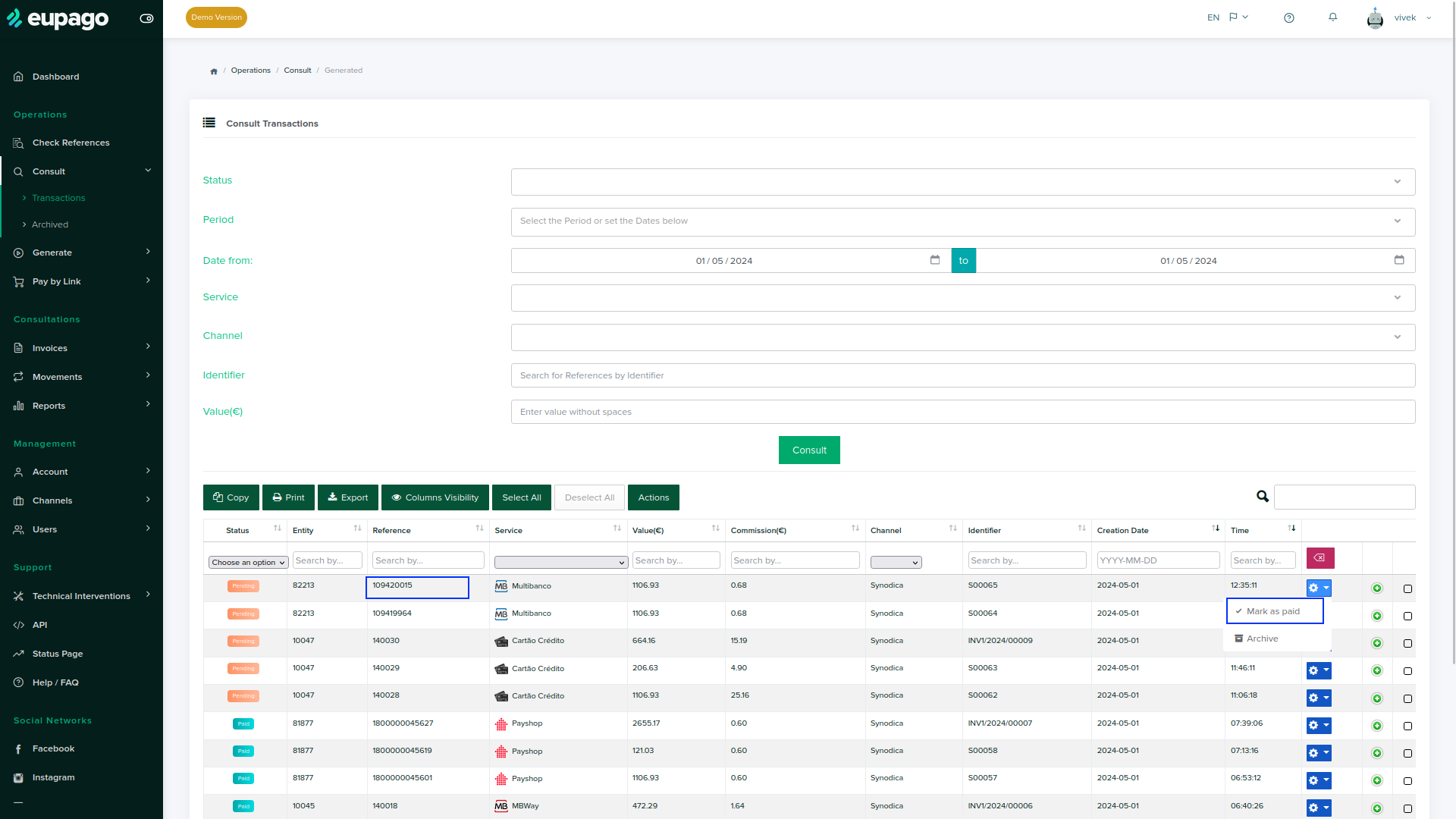Tick checkbox for row S00058
Image resolution: width=1456 pixels, height=819 pixels.
click(x=1407, y=753)
